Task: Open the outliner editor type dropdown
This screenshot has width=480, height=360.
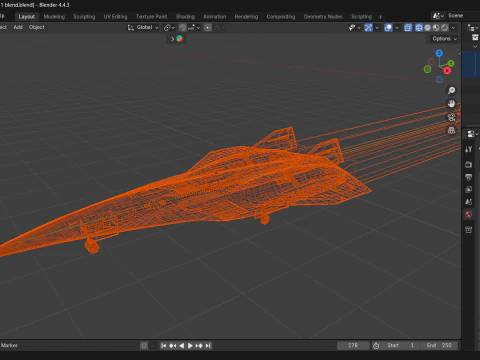Action: [472, 28]
